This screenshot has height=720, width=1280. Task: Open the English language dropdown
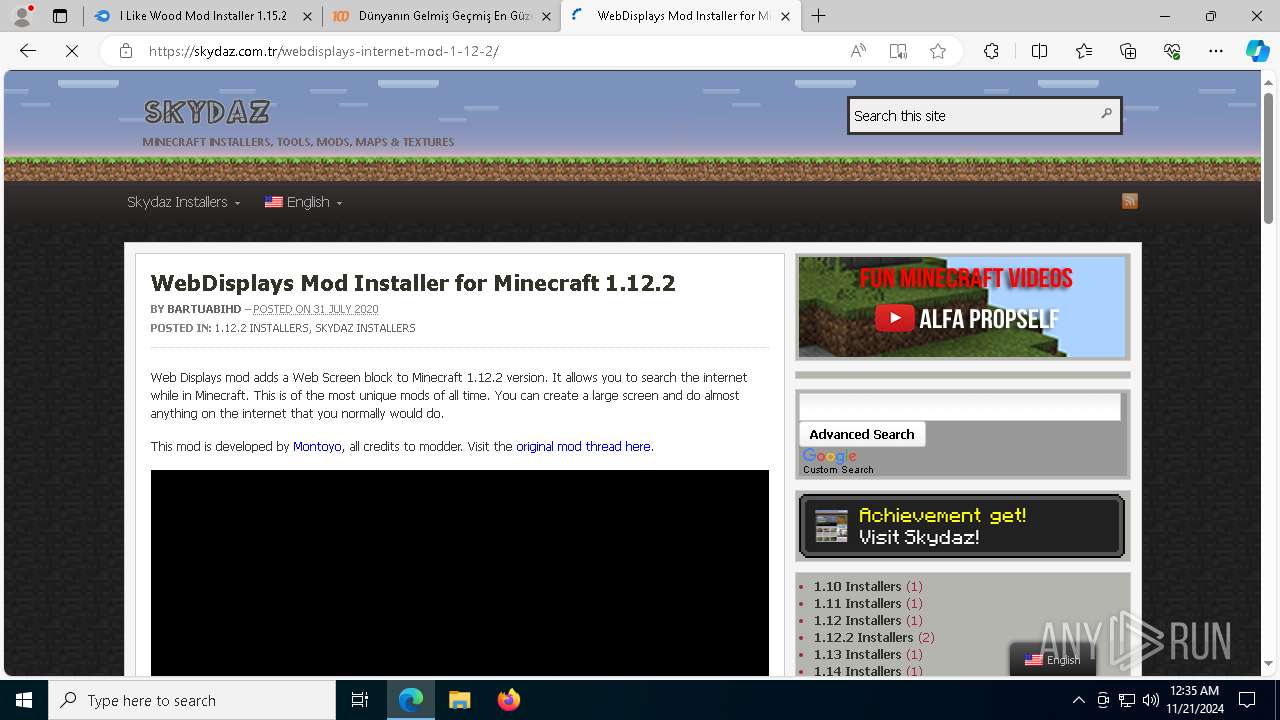point(303,202)
